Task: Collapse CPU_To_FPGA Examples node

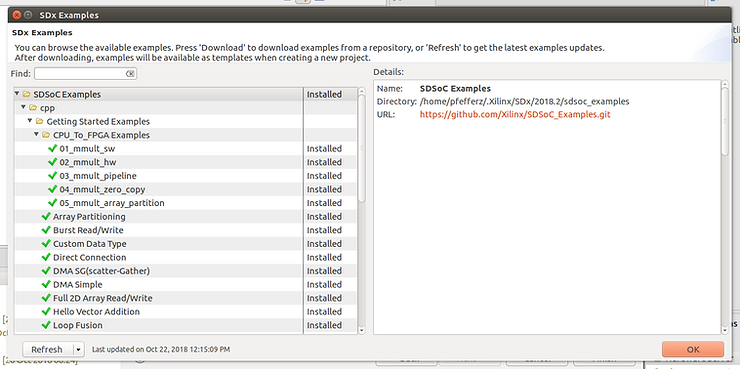Action: point(37,135)
